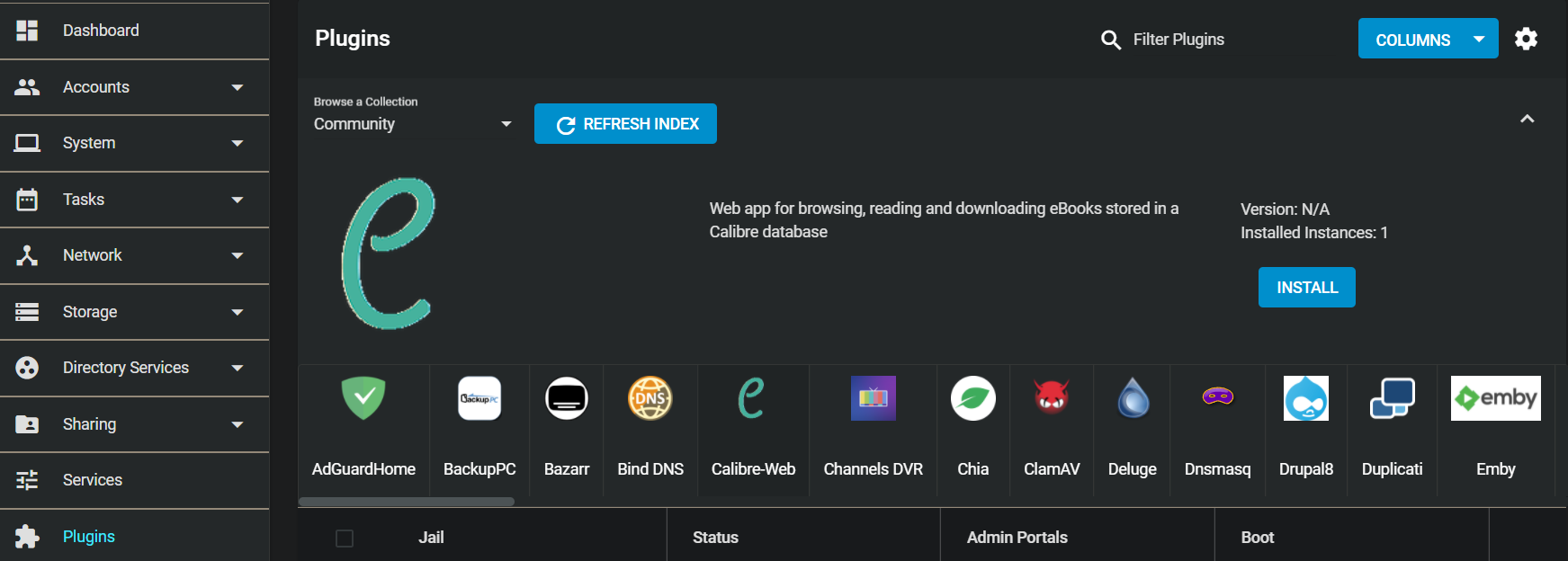Click the Plugins puzzle piece icon

click(27, 537)
